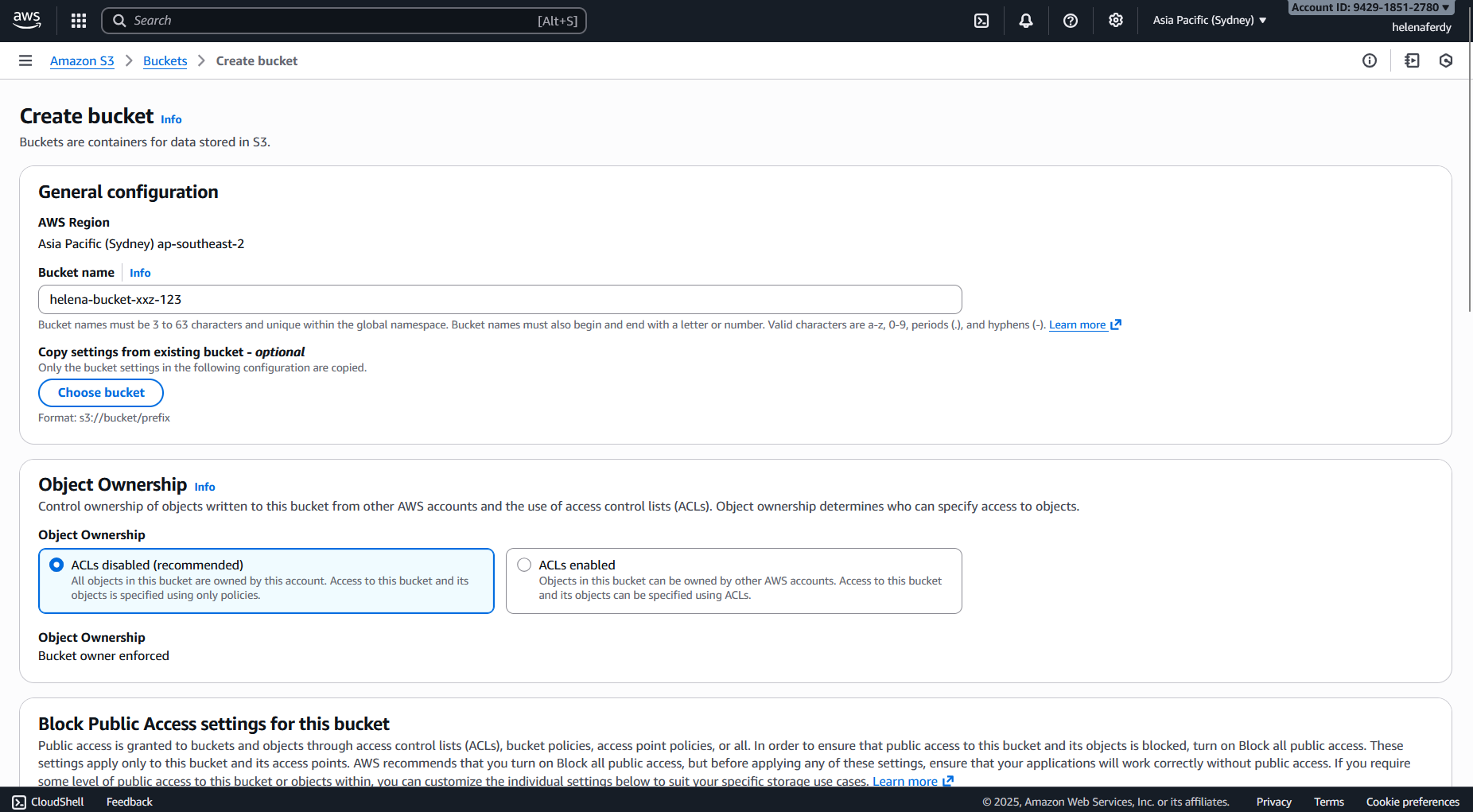Viewport: 1473px width, 812px height.
Task: Open the settings gear icon
Action: pos(1115,21)
